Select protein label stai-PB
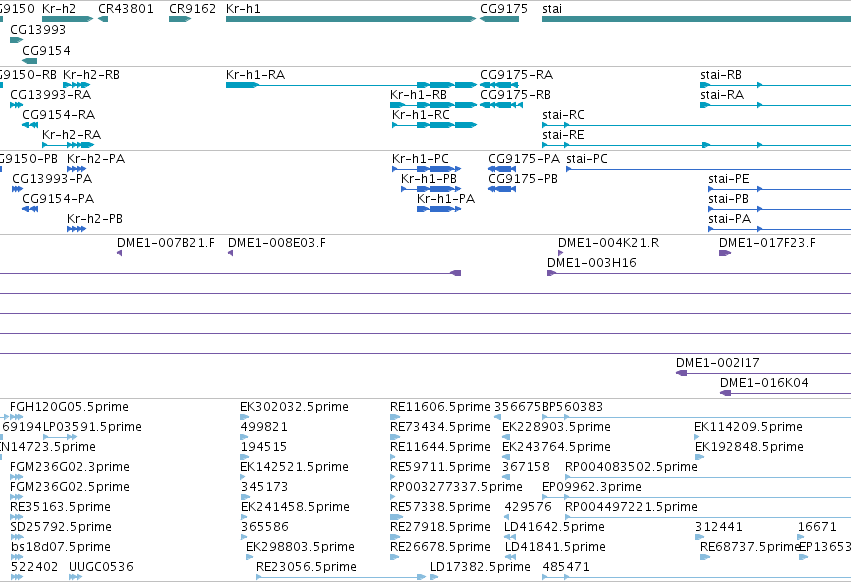 (x=728, y=199)
